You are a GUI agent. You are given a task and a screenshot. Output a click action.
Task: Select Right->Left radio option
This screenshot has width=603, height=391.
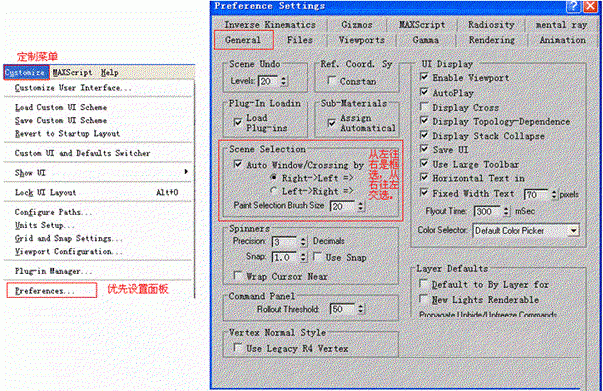(x=273, y=177)
